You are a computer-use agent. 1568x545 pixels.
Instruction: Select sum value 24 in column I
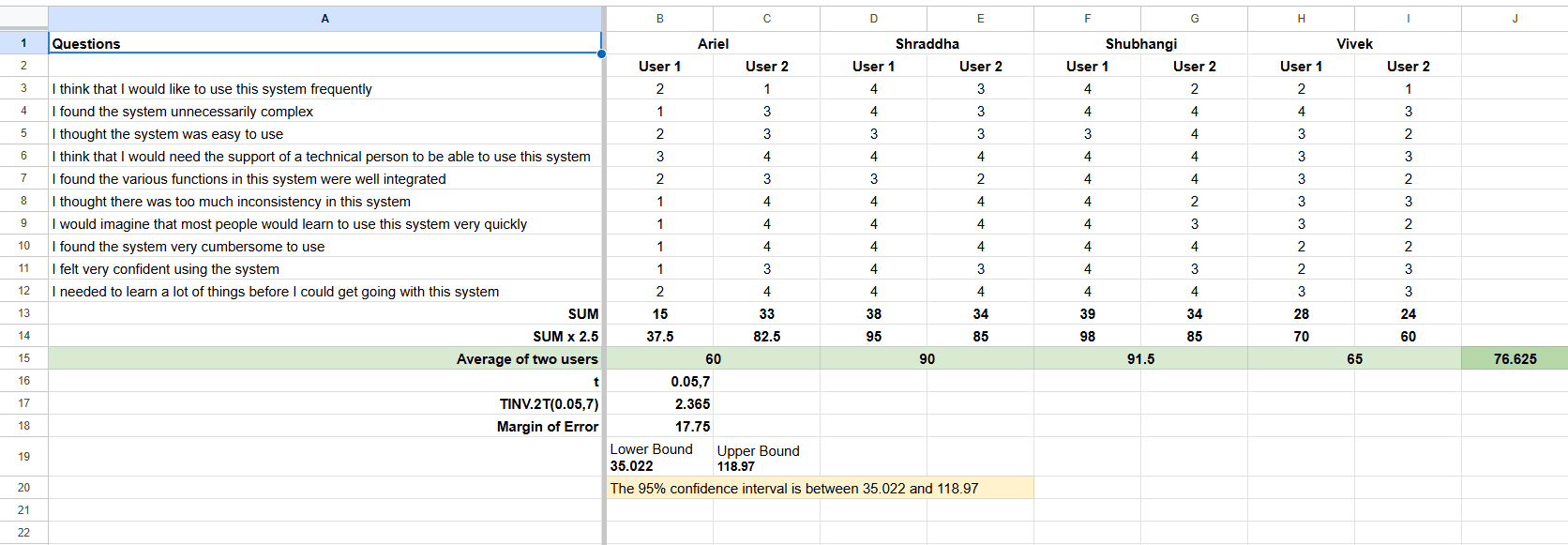1409,313
